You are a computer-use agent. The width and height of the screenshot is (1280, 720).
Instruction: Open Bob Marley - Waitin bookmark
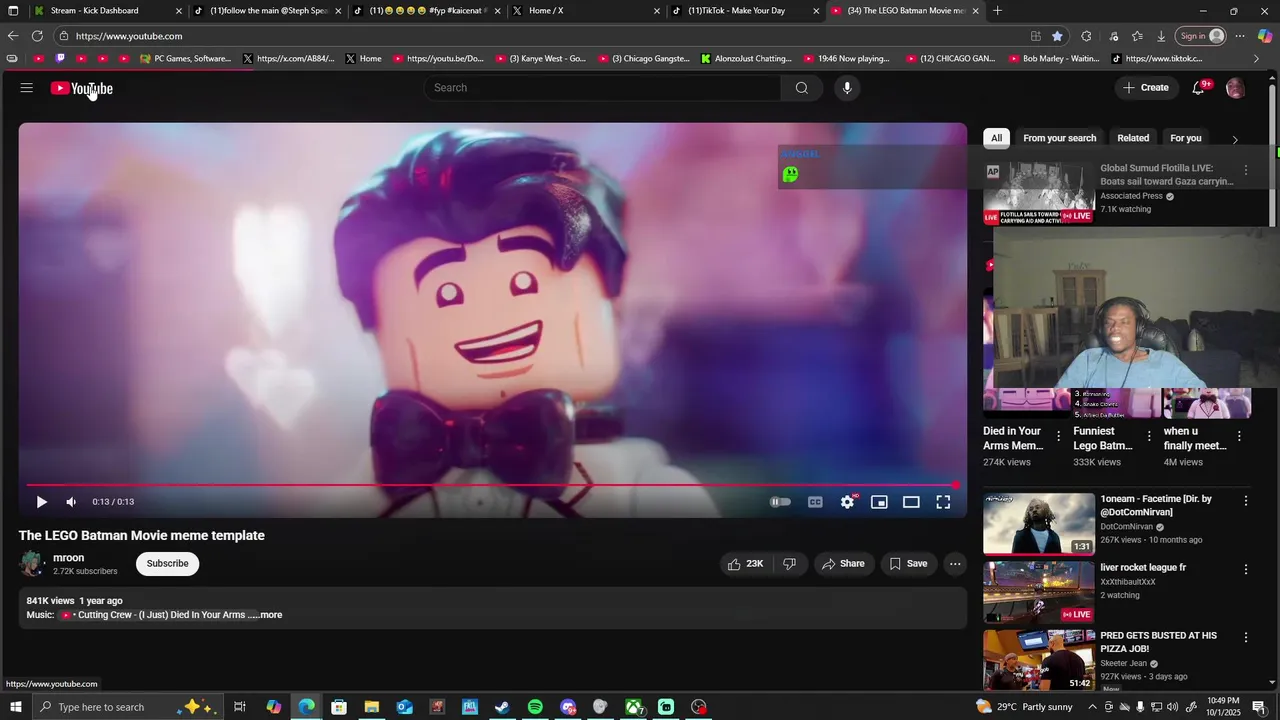pyautogui.click(x=1054, y=59)
